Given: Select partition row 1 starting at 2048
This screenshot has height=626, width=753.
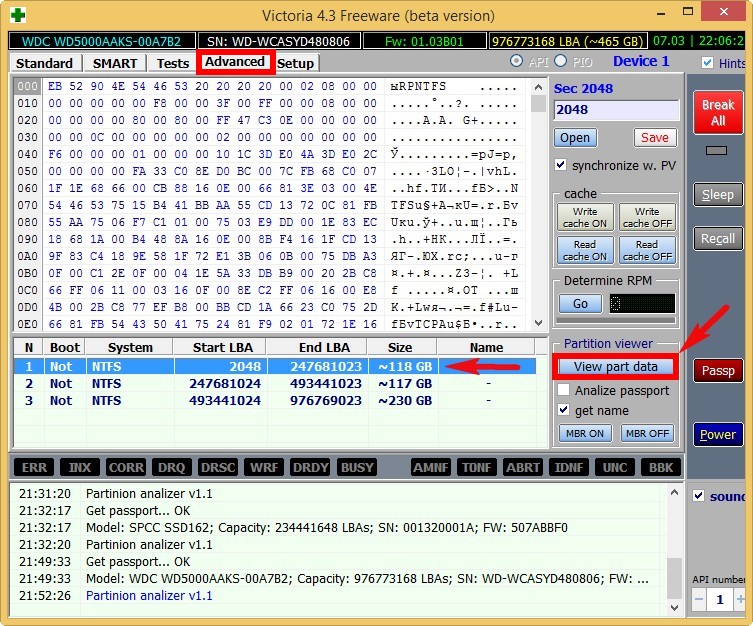Looking at the screenshot, I should pyautogui.click(x=274, y=367).
